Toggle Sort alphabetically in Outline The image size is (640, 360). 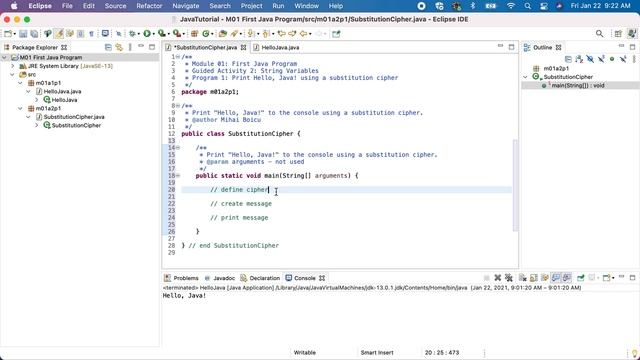(x=579, y=59)
